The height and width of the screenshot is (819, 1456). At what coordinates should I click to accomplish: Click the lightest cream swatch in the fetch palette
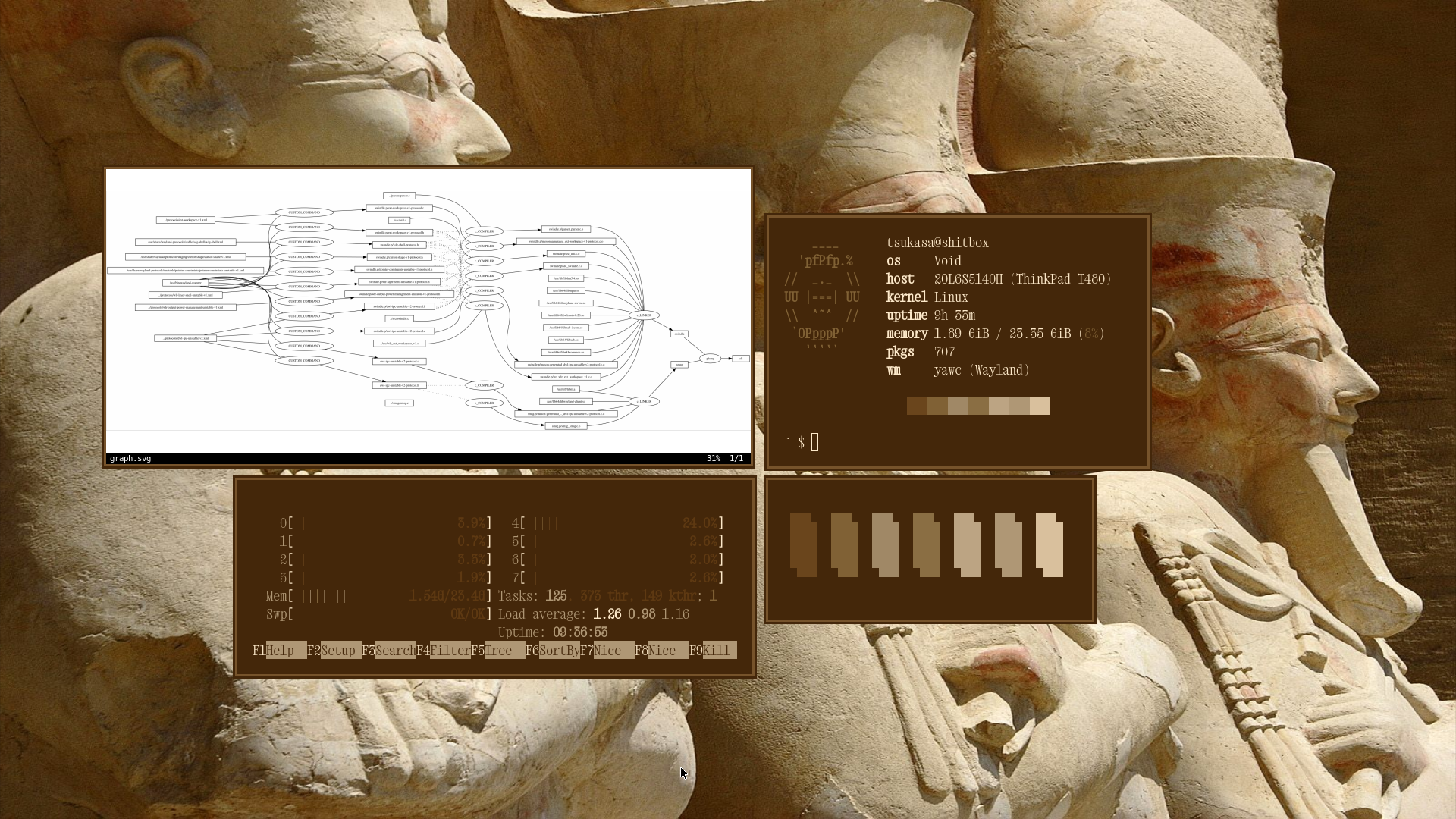1040,406
